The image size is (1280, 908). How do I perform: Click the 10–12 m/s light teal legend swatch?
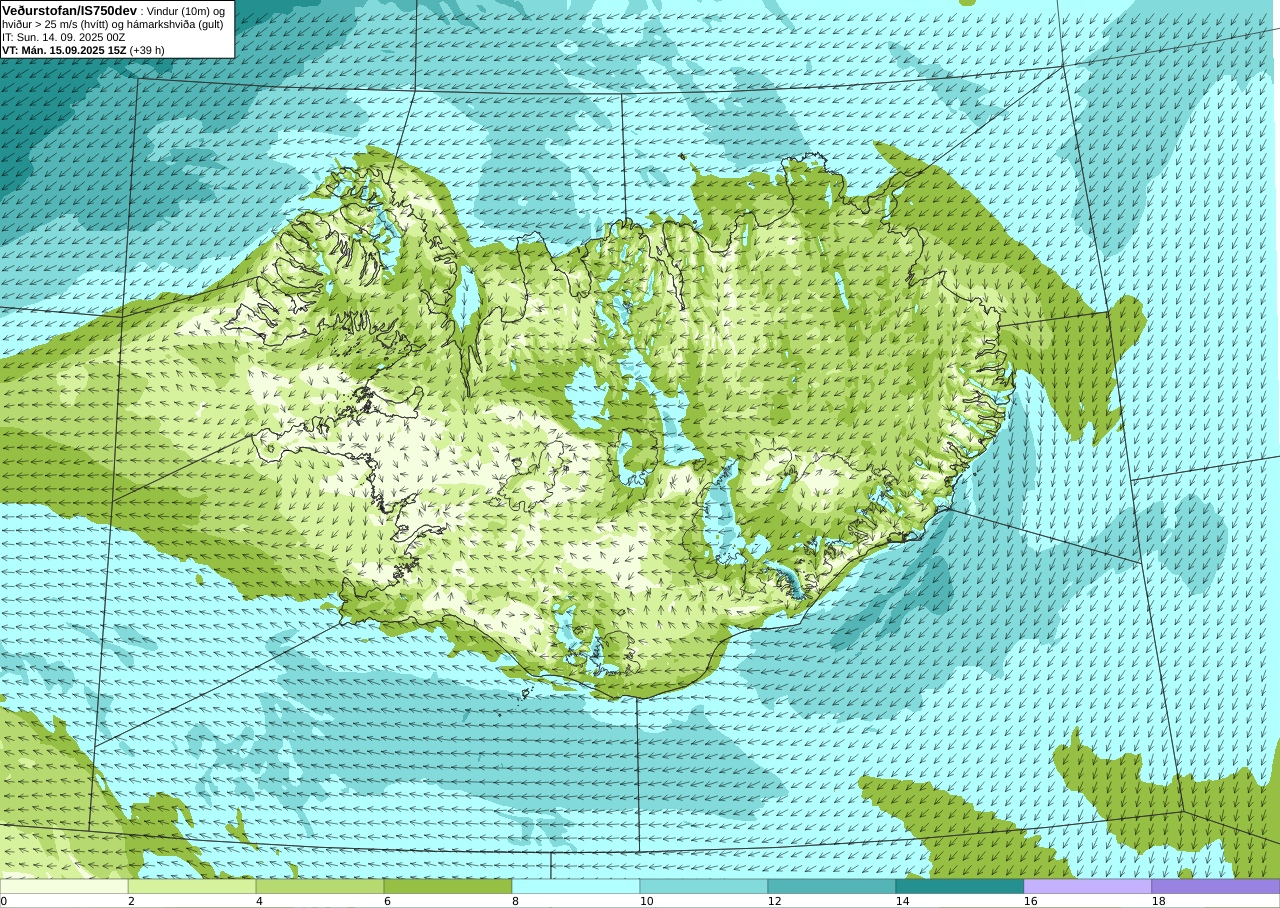(704, 886)
